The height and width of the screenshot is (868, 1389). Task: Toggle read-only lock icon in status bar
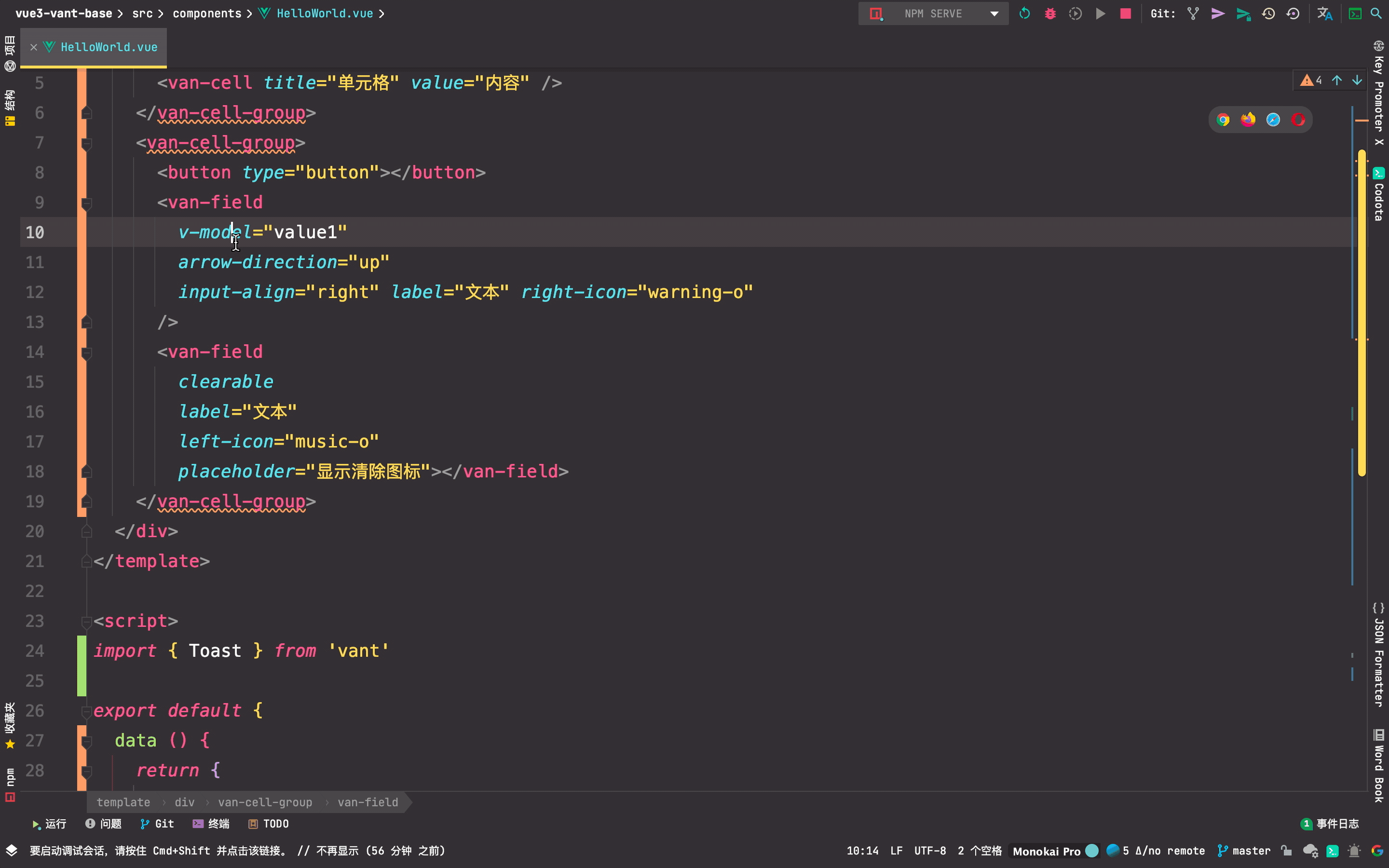[x=1286, y=851]
